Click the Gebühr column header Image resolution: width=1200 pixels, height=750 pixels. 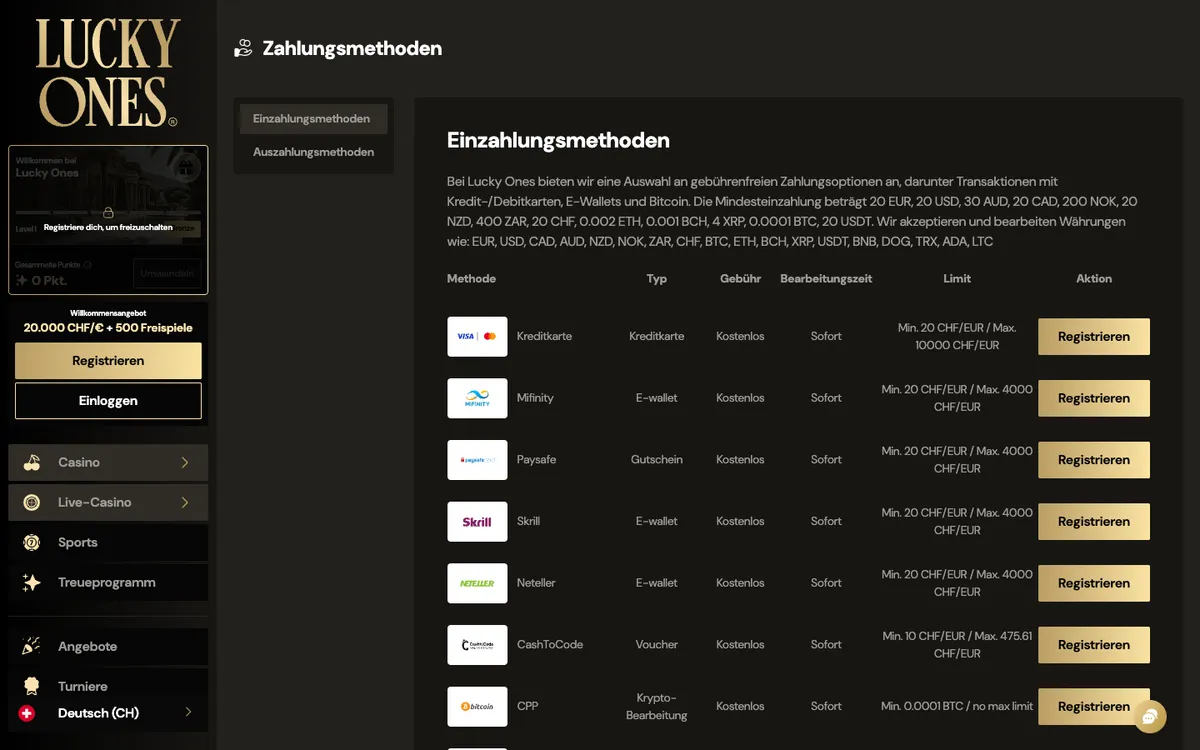click(741, 279)
